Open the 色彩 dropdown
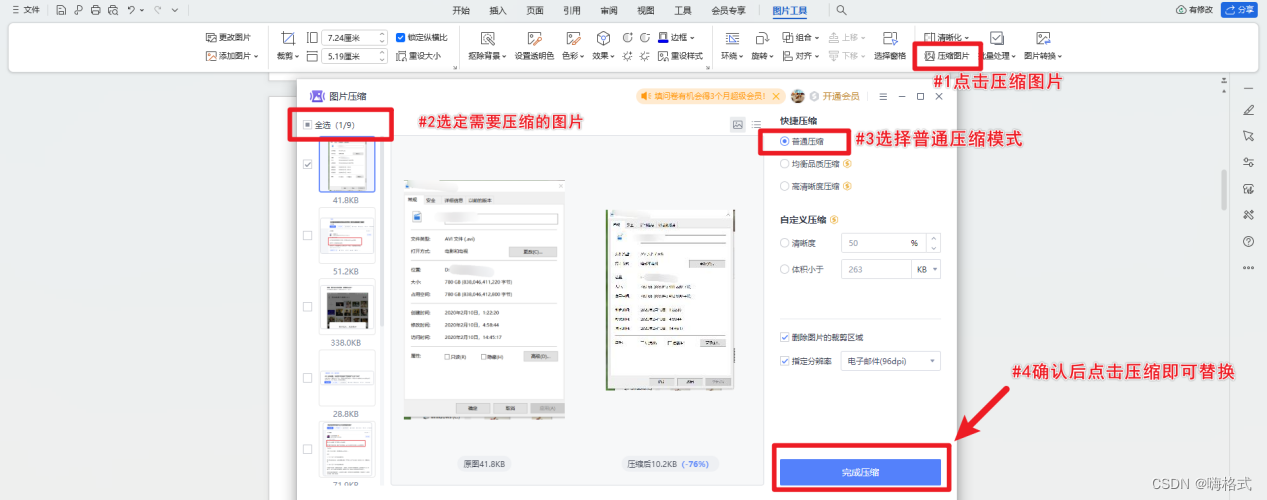 [x=573, y=56]
